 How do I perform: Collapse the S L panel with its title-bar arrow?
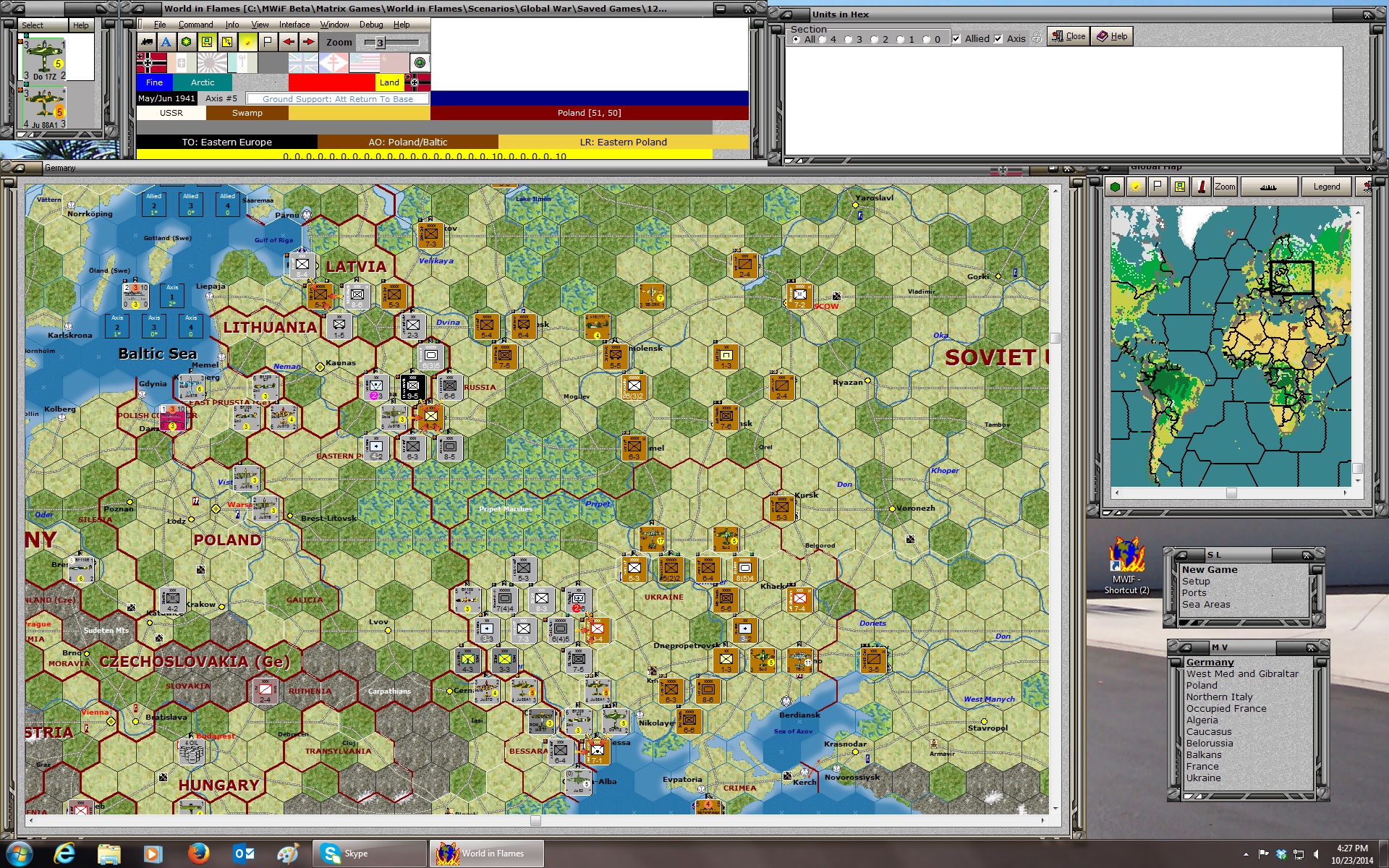coord(1180,555)
